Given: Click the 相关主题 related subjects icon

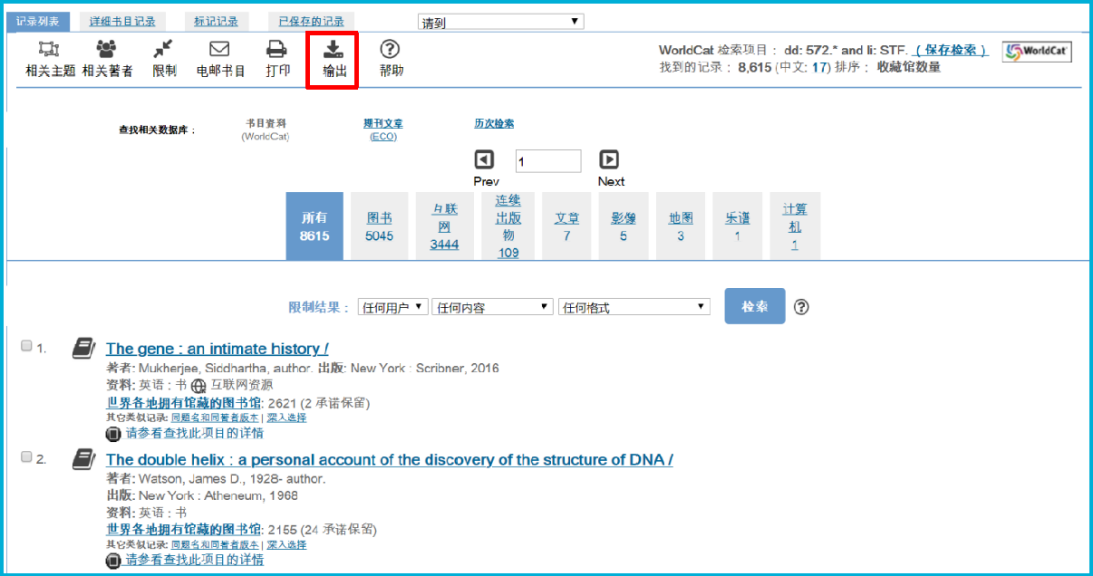Looking at the screenshot, I should [x=49, y=49].
